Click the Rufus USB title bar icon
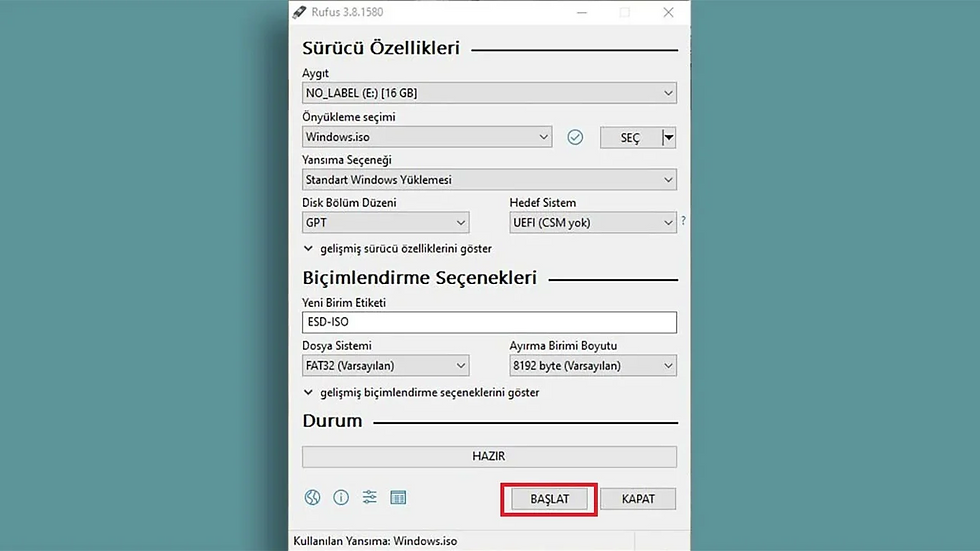 [299, 12]
